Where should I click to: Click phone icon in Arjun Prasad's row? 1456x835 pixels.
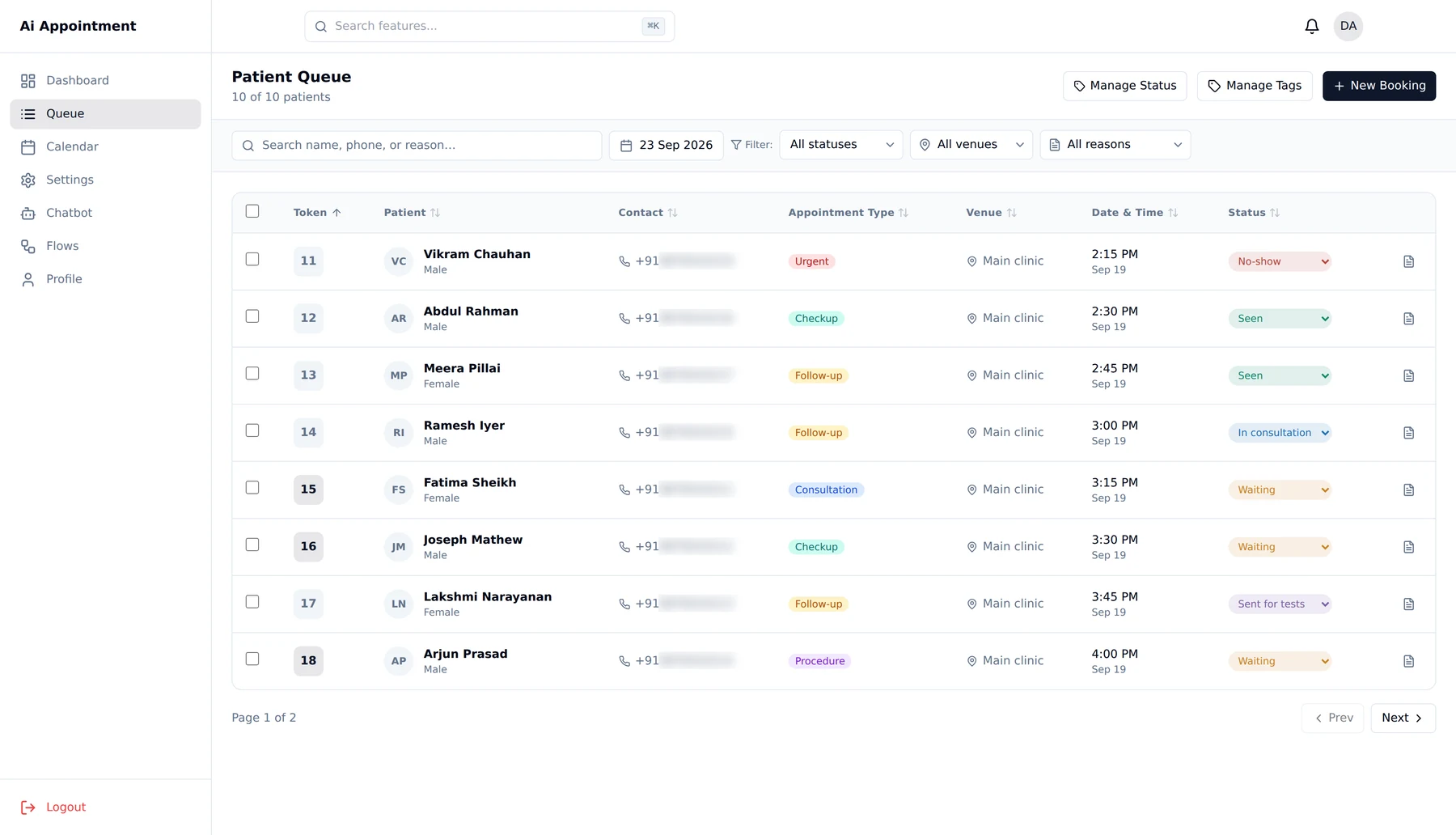click(624, 661)
